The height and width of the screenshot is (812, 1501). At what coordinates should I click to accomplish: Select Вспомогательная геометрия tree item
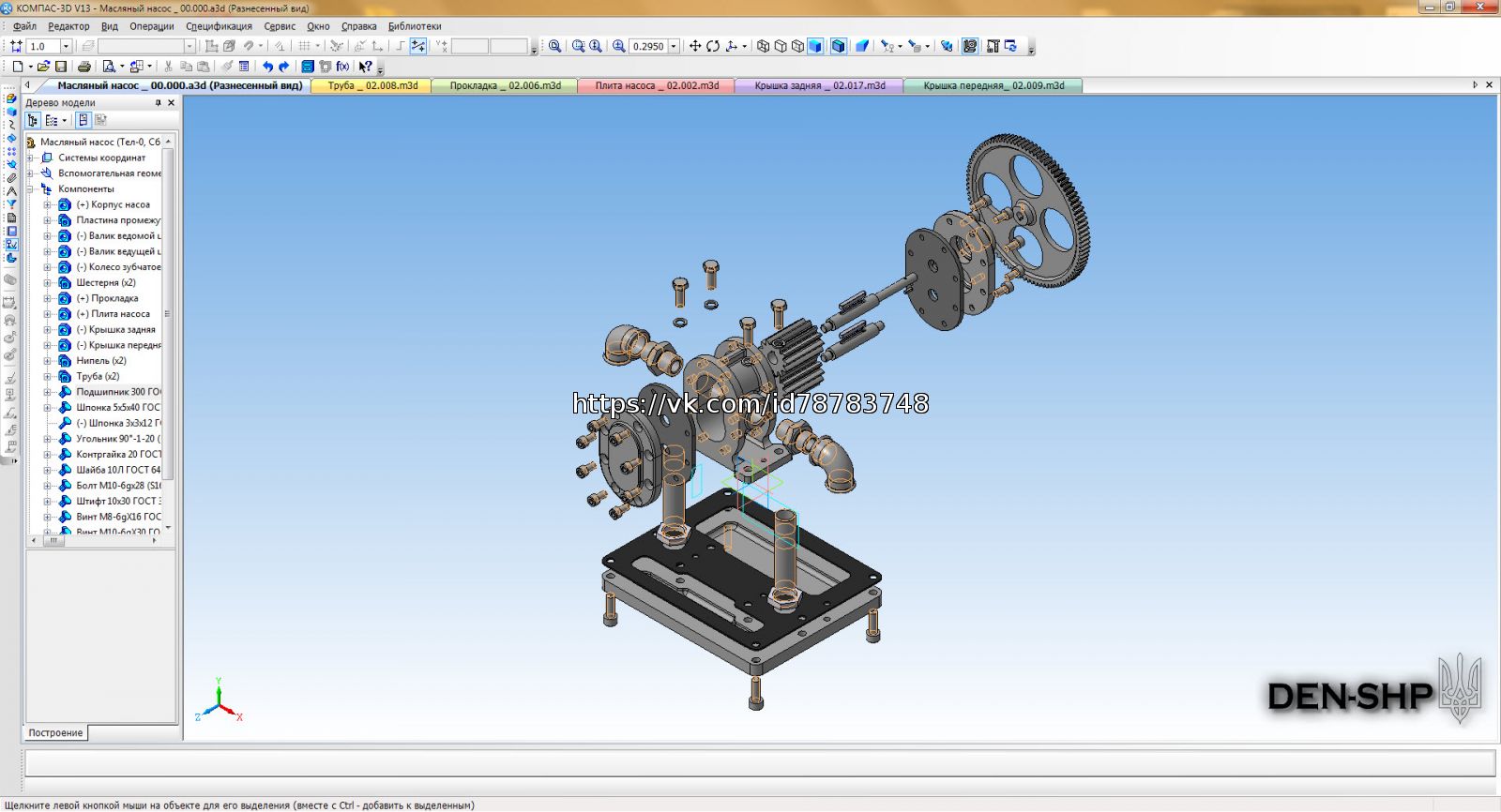tap(110, 173)
